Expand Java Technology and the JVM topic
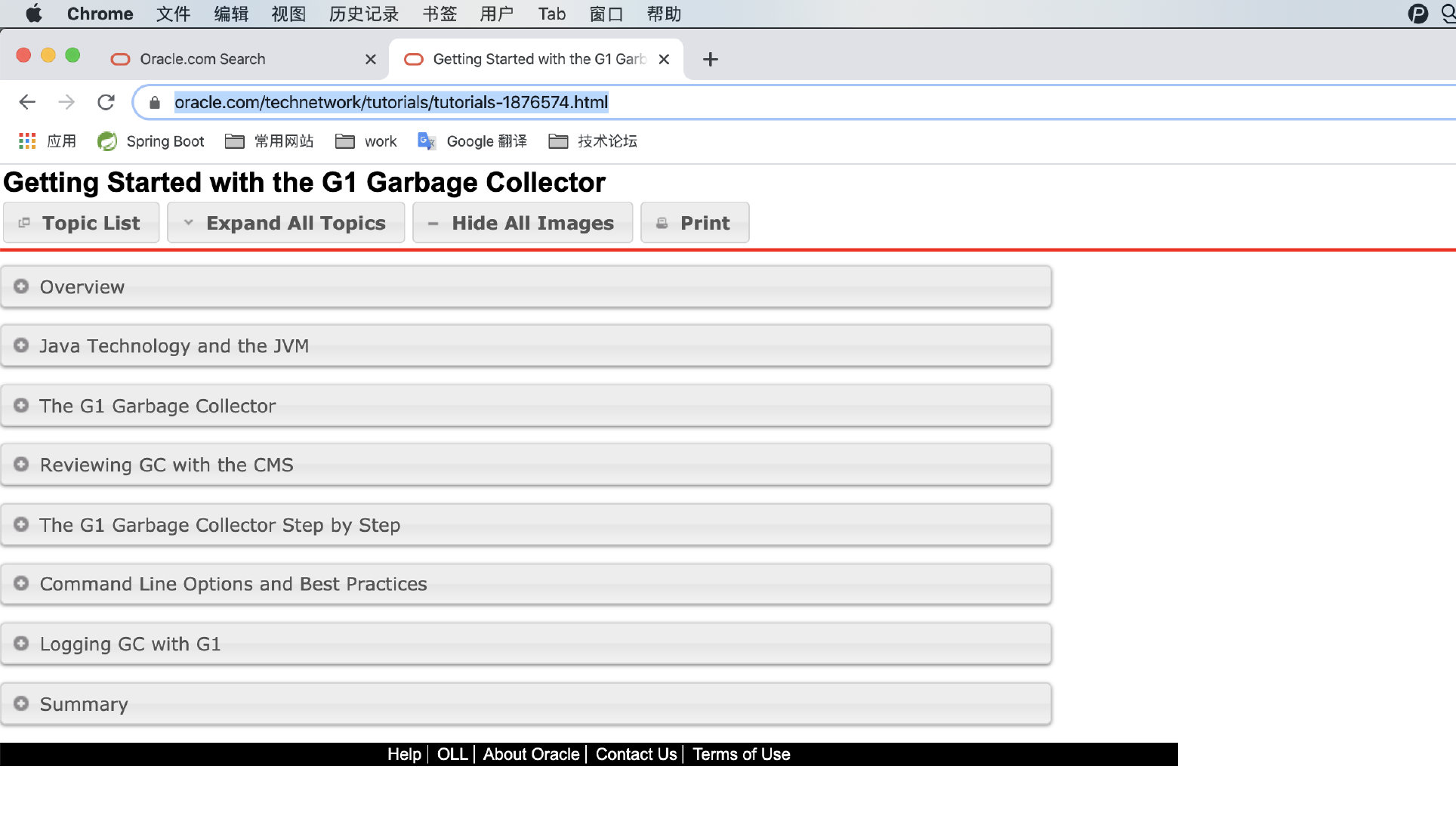 point(526,345)
